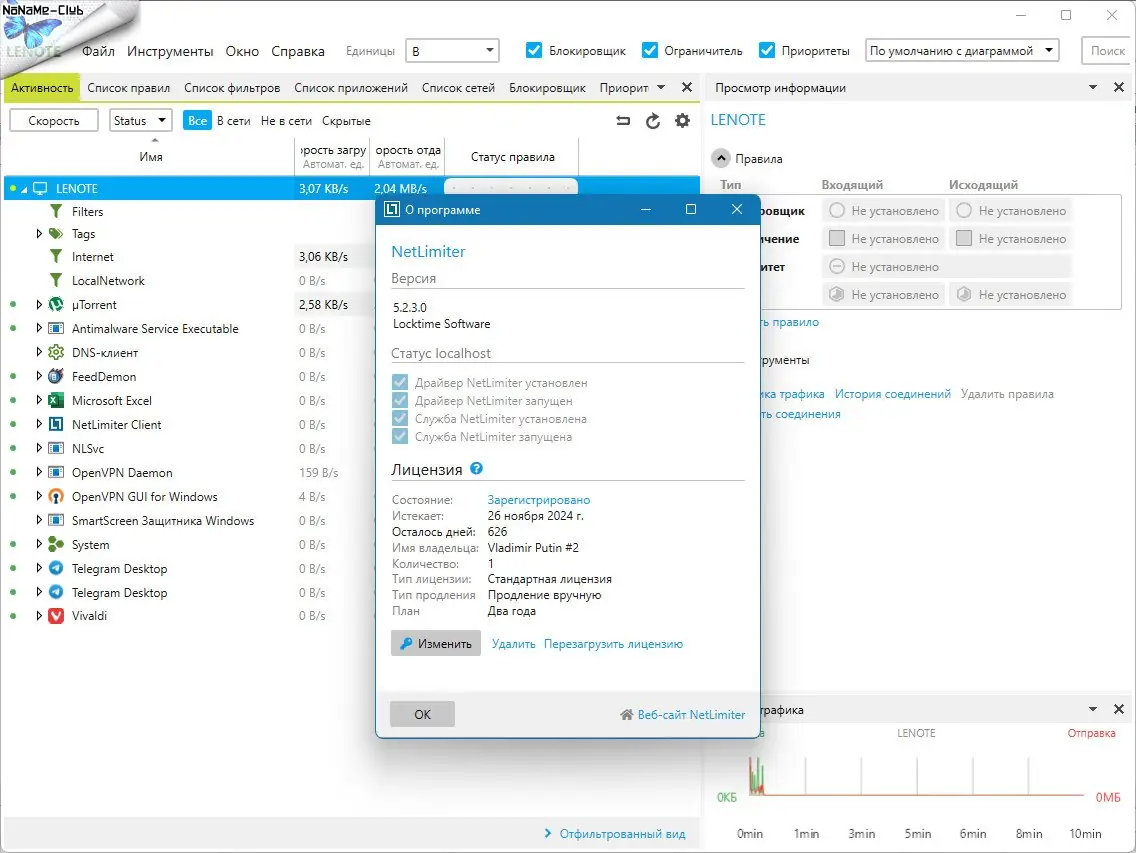Click the FeedDemon app icon

56,376
